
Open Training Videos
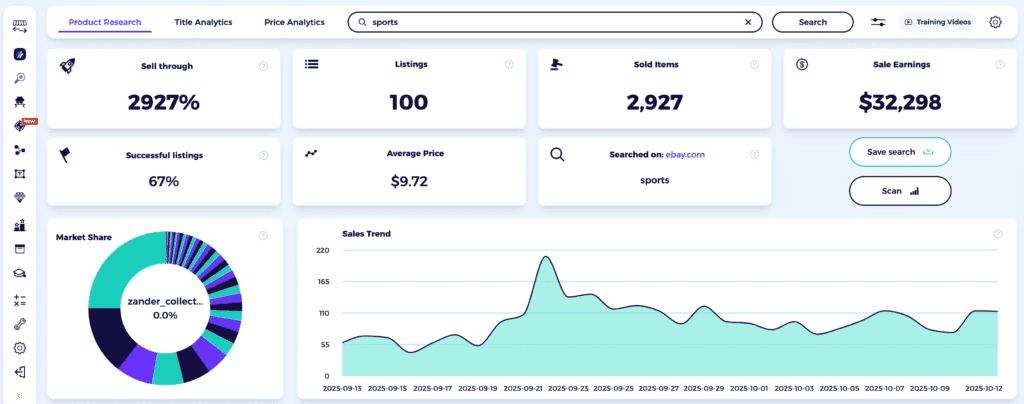point(938,22)
